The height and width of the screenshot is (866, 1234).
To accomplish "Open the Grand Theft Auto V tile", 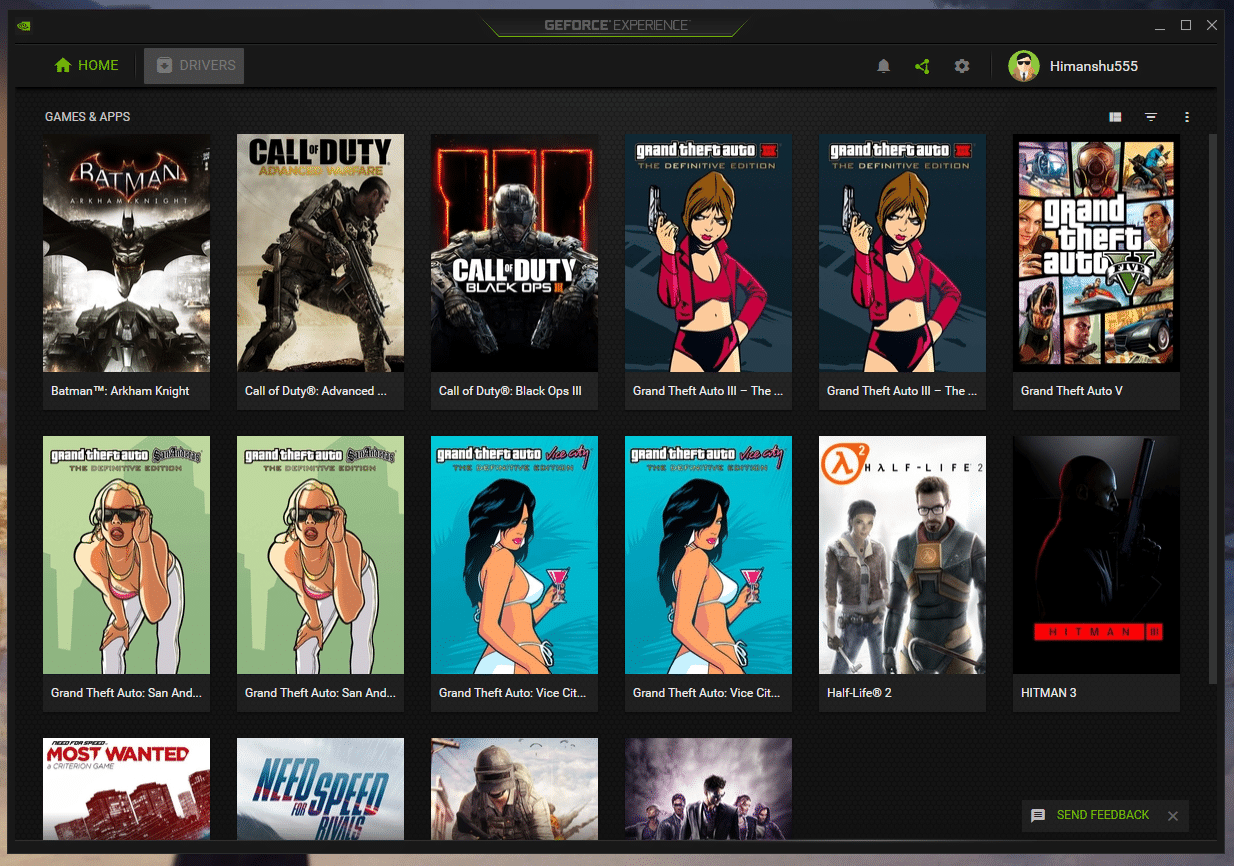I will point(1096,272).
